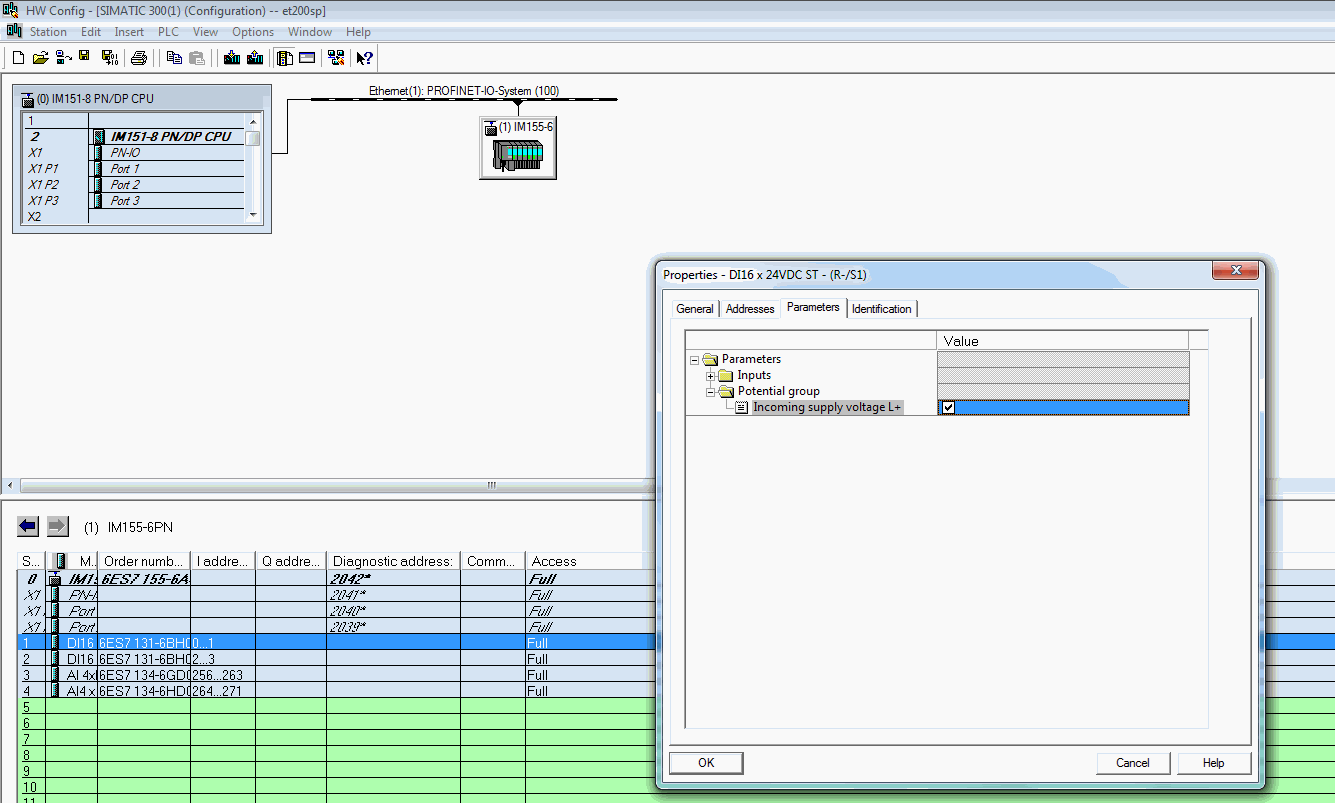
Task: Click the rack list scroll-up arrow
Action: (253, 120)
